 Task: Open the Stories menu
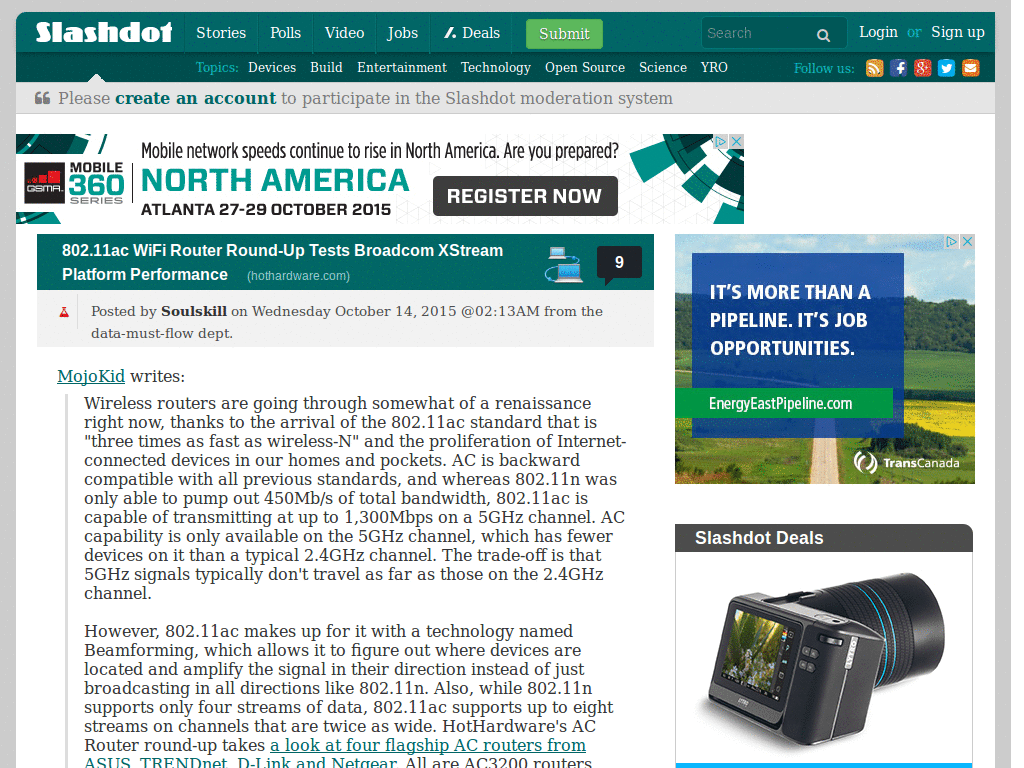(x=221, y=32)
